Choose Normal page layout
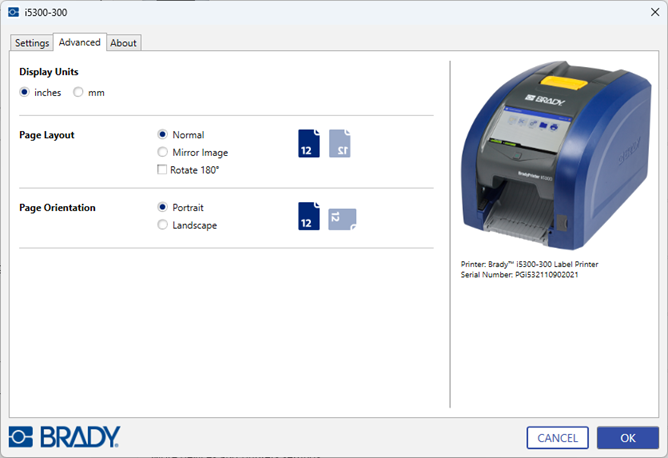 point(163,134)
